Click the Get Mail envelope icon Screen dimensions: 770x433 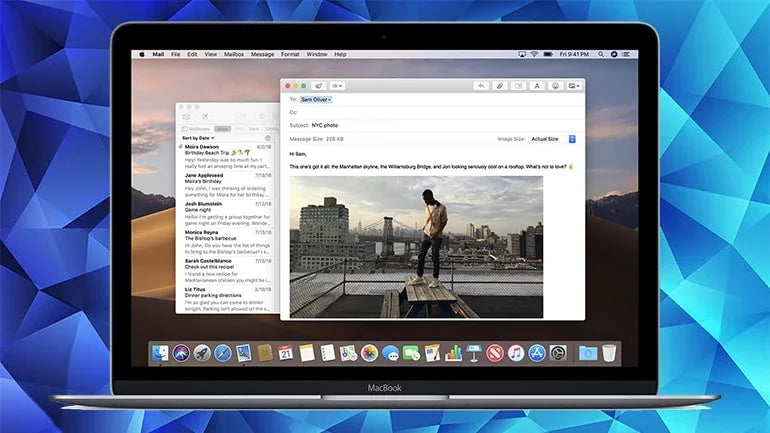(186, 117)
